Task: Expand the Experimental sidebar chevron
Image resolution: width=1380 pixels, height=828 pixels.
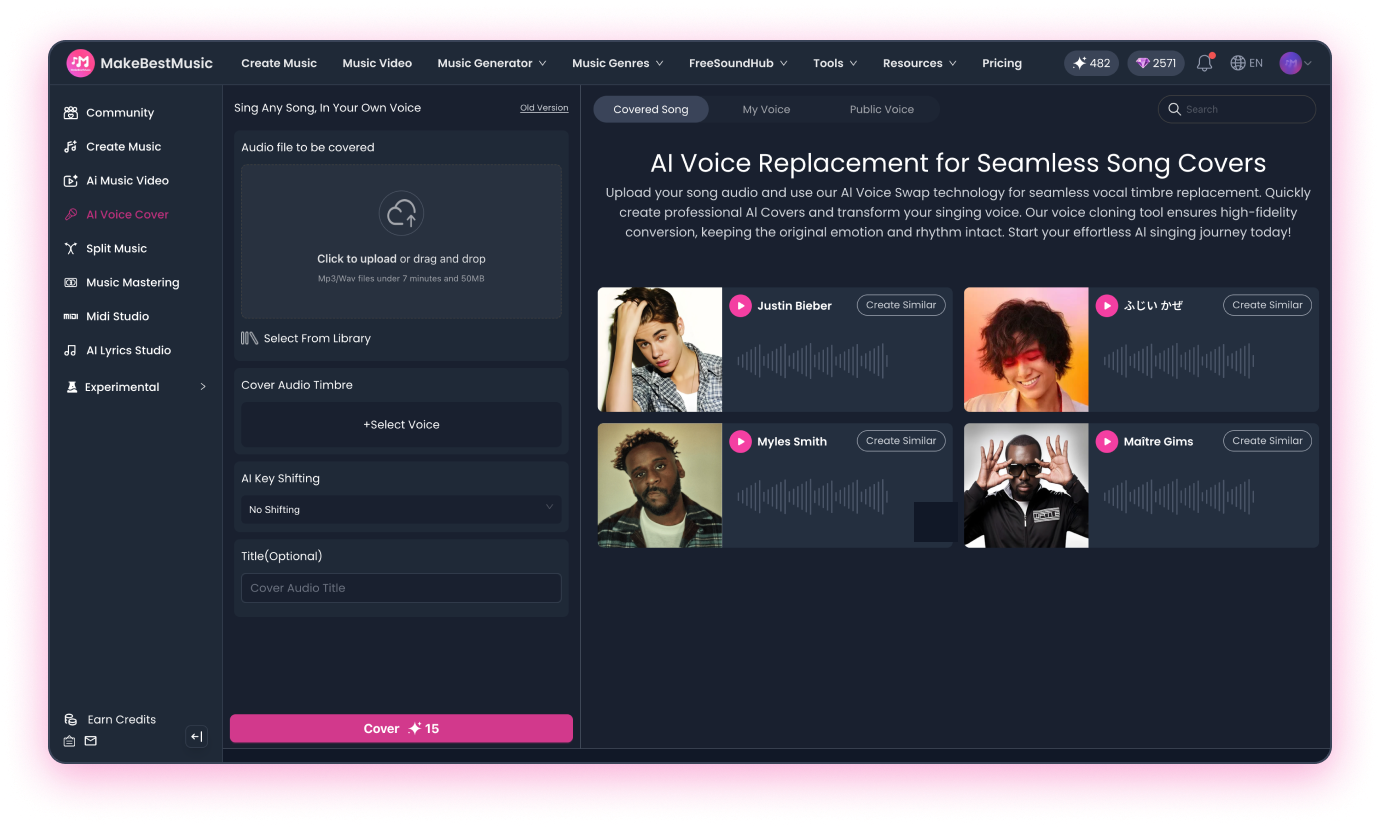Action: point(203,387)
